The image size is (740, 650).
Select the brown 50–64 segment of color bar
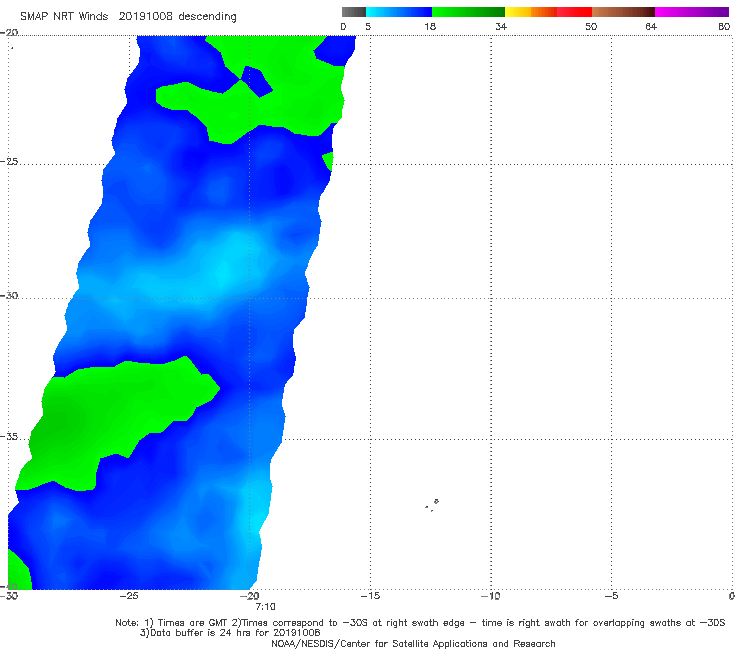pos(623,12)
